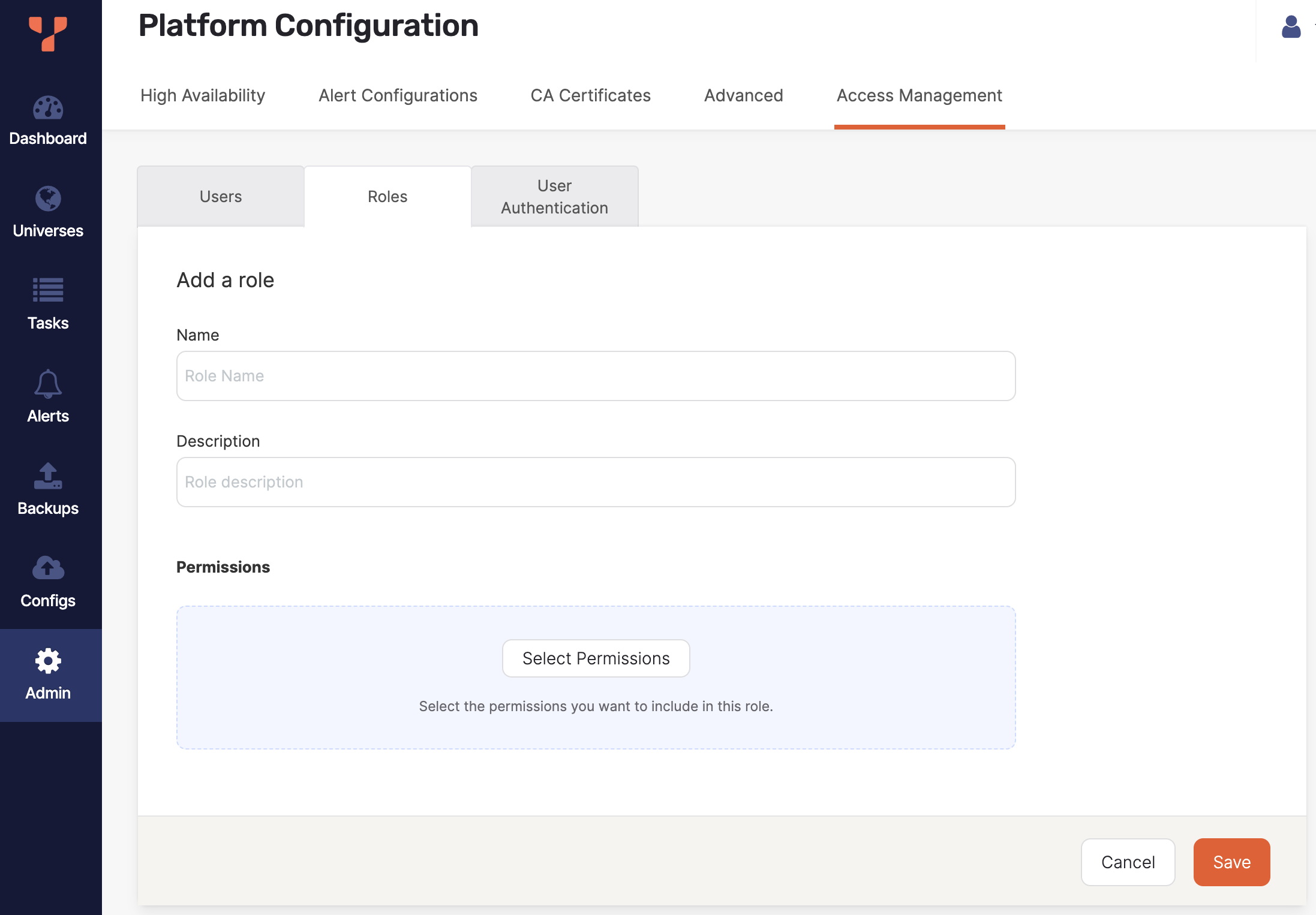Switch to High Availability tab
The width and height of the screenshot is (1316, 915).
point(203,96)
